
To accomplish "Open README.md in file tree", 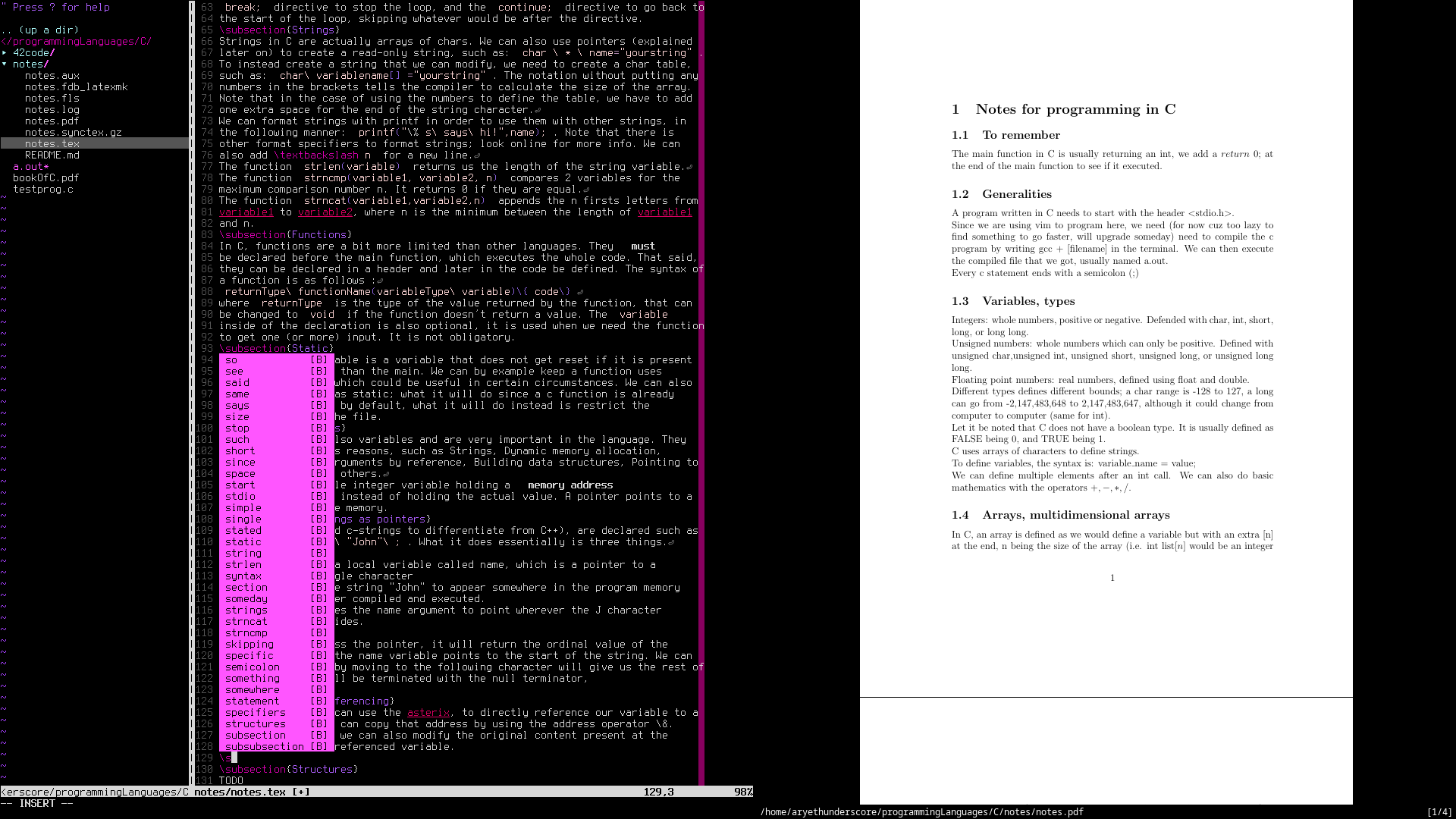I will coord(52,155).
